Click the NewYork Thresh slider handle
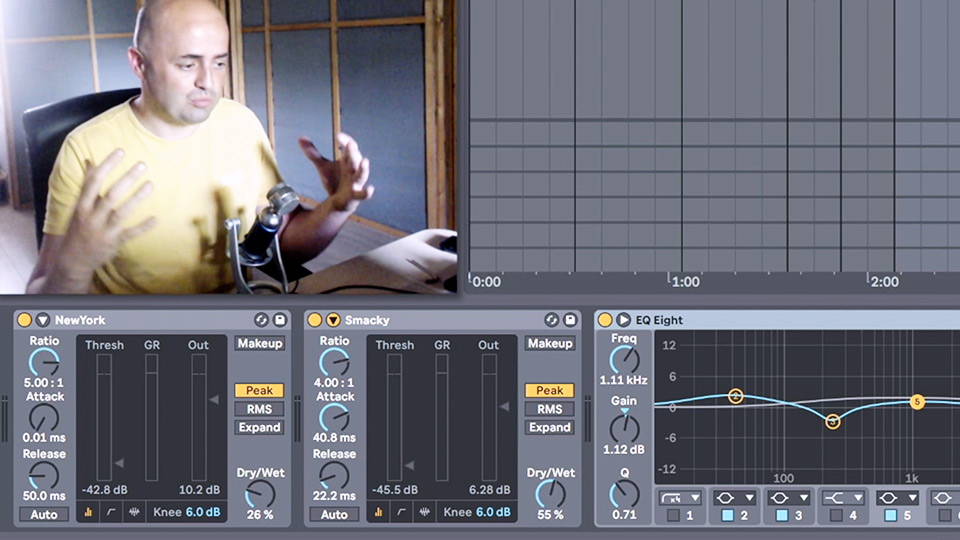Screen dimensions: 960x540 click(x=119, y=463)
